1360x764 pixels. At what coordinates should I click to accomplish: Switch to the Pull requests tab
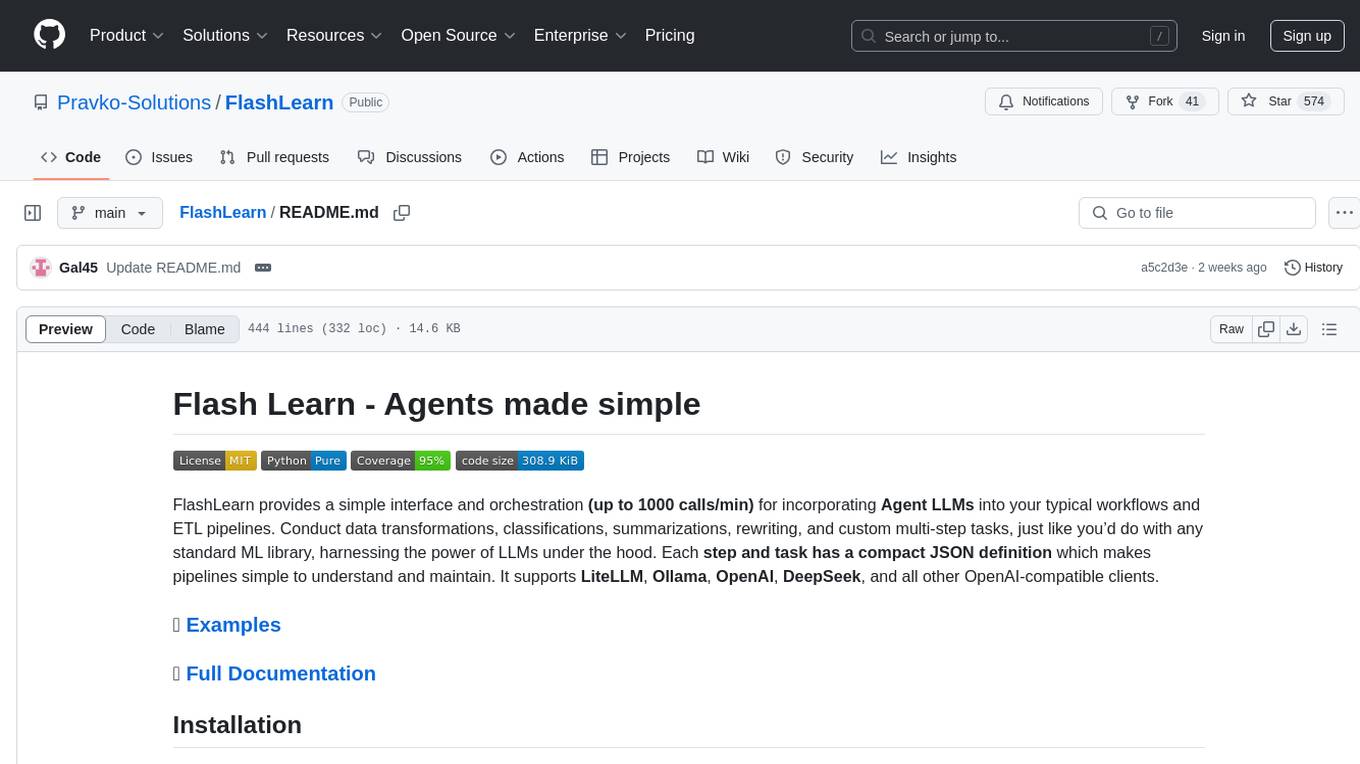point(274,157)
